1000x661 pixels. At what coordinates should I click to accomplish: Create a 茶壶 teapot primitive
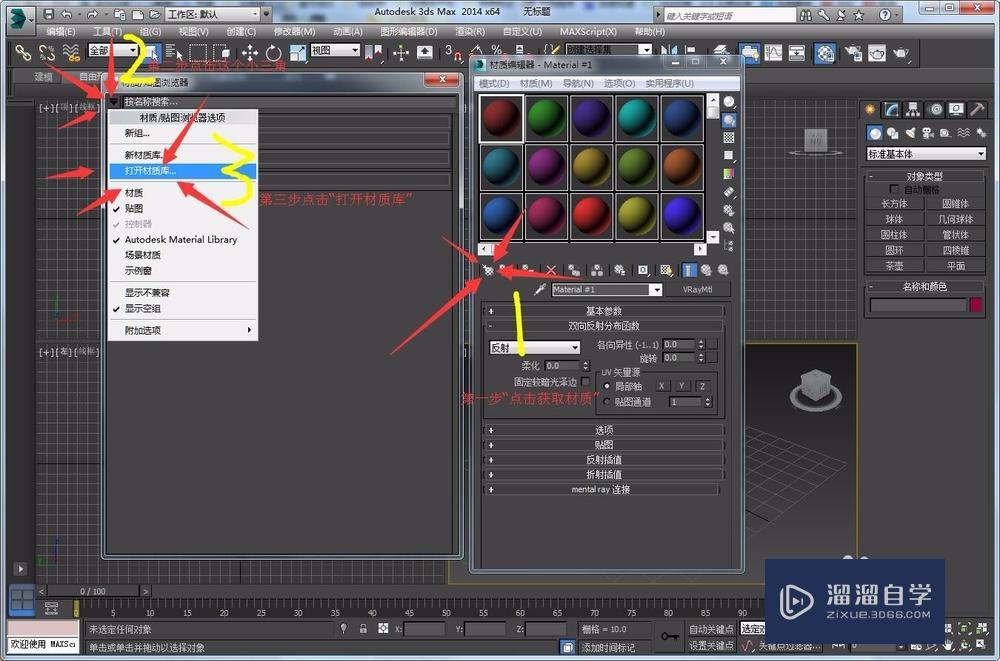pos(893,265)
